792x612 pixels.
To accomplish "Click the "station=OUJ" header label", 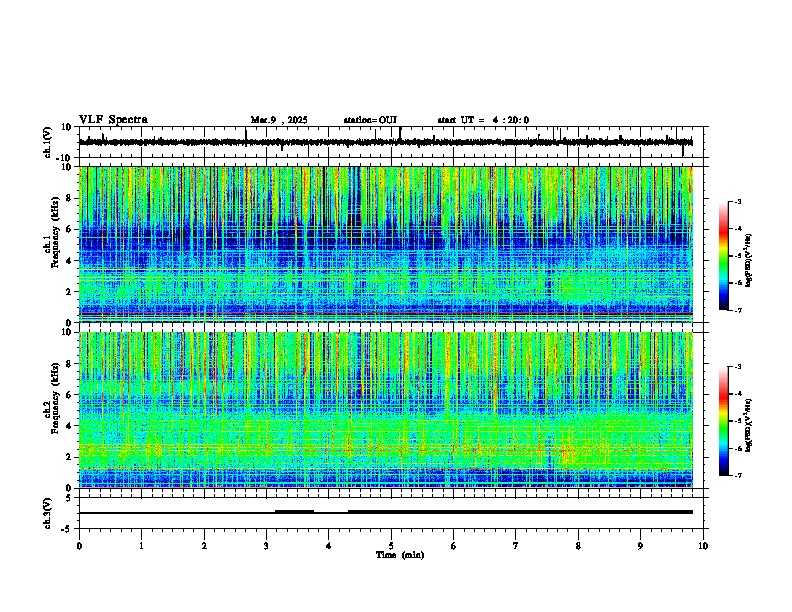I will [x=370, y=120].
